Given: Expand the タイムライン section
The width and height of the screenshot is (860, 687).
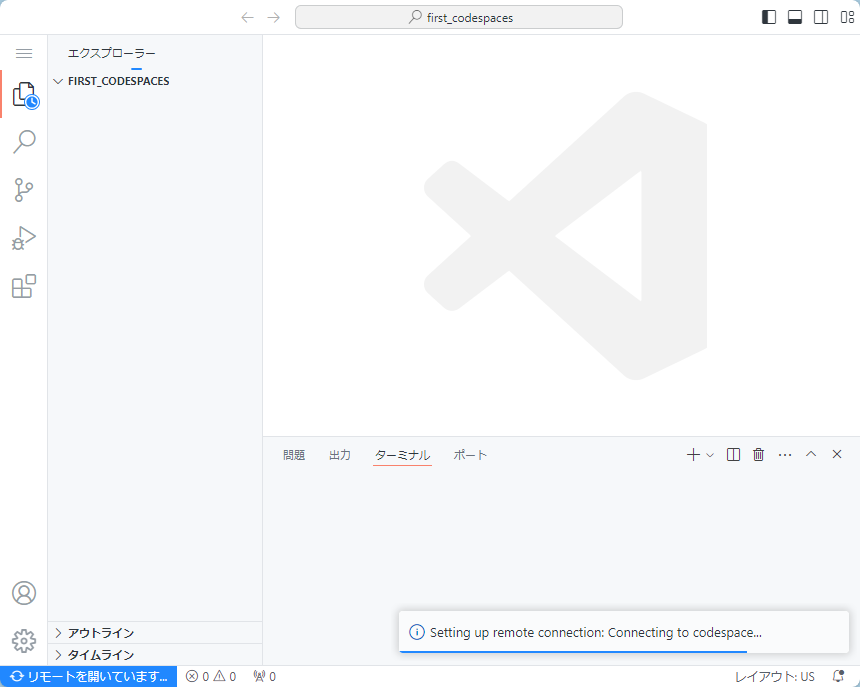Looking at the screenshot, I should 155,655.
